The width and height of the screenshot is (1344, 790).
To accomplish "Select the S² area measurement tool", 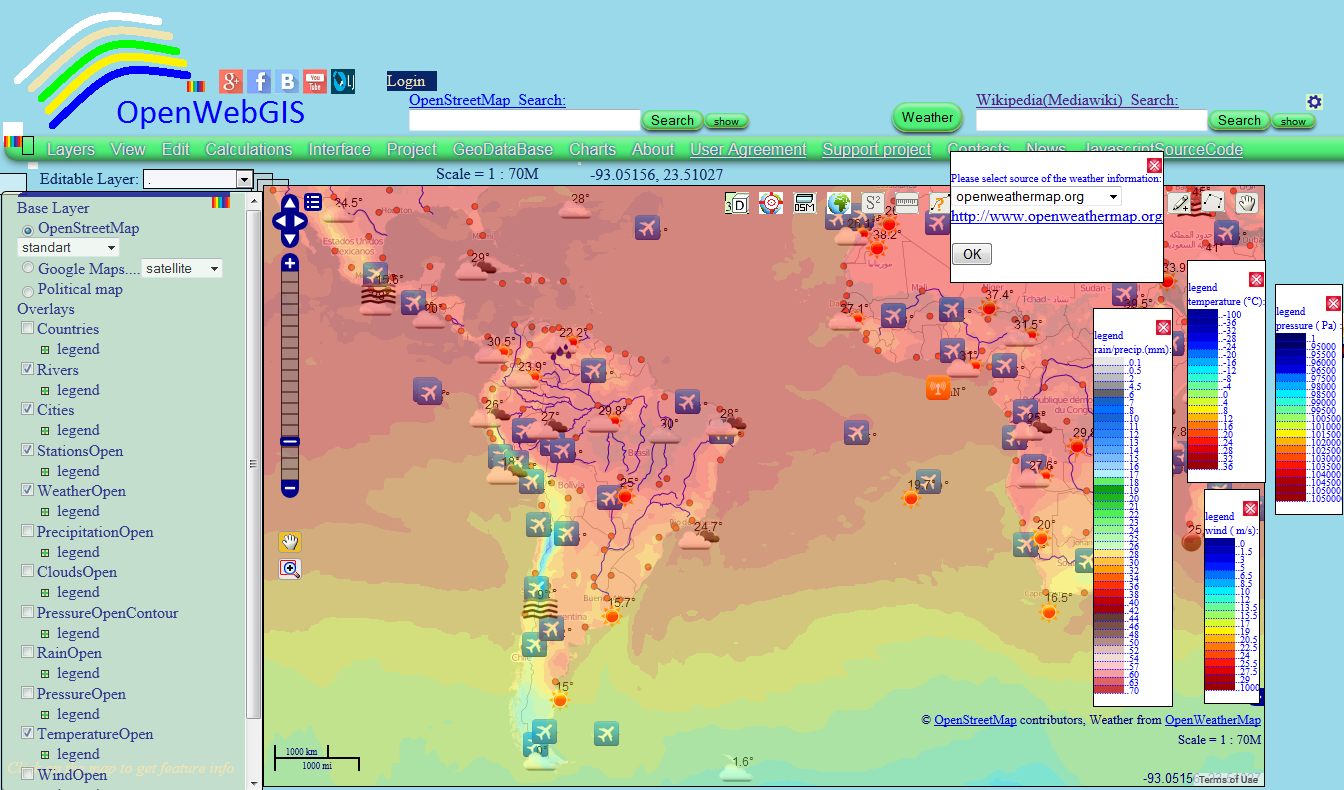I will pyautogui.click(x=871, y=202).
